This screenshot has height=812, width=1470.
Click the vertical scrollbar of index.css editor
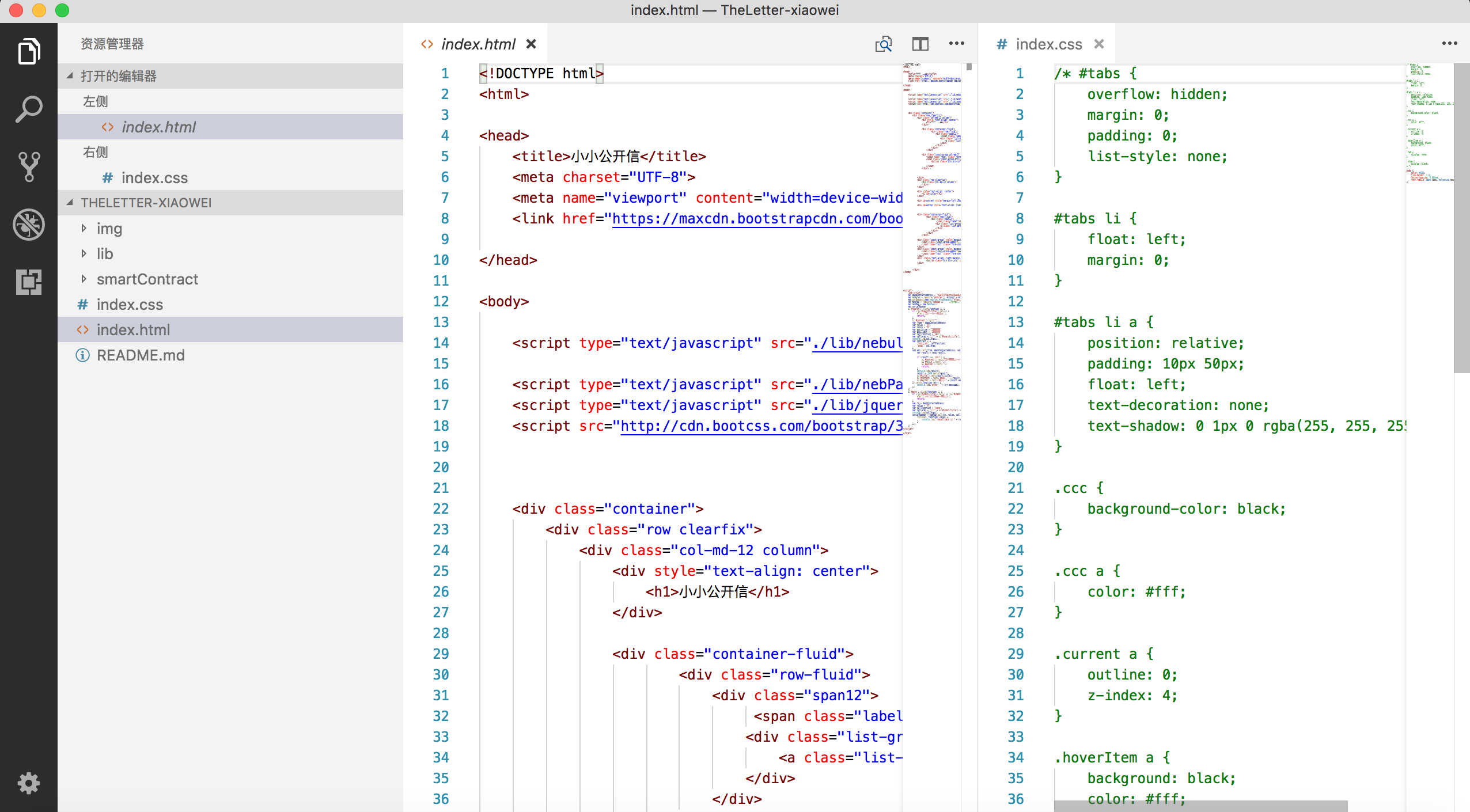point(1461,219)
